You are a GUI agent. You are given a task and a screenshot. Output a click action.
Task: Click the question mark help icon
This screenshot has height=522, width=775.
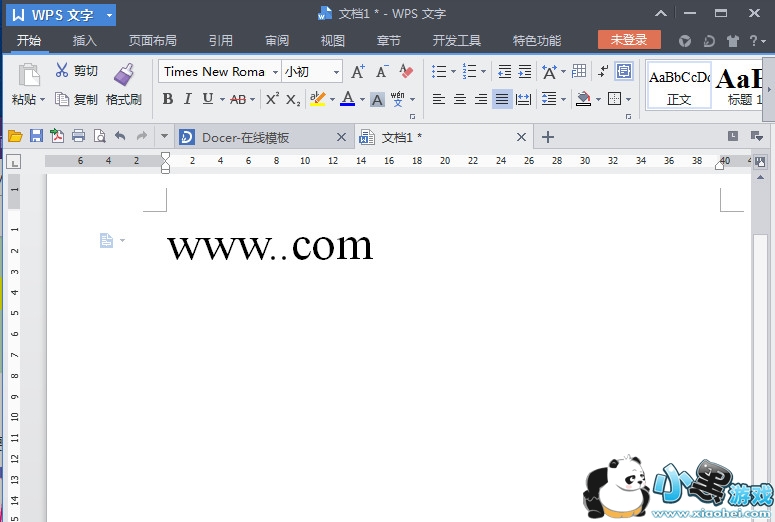tap(753, 41)
